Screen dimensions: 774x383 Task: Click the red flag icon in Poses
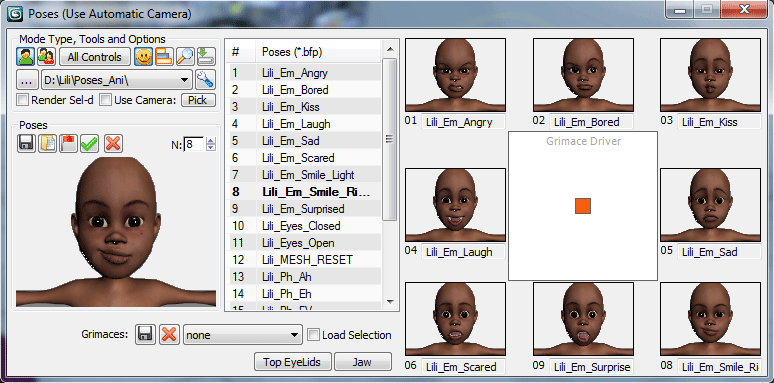[69, 143]
